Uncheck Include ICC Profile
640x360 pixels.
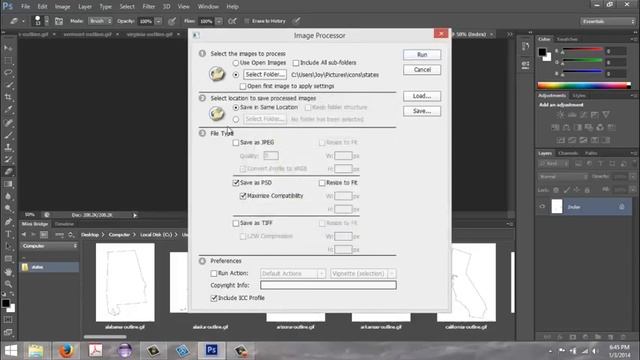(x=213, y=298)
